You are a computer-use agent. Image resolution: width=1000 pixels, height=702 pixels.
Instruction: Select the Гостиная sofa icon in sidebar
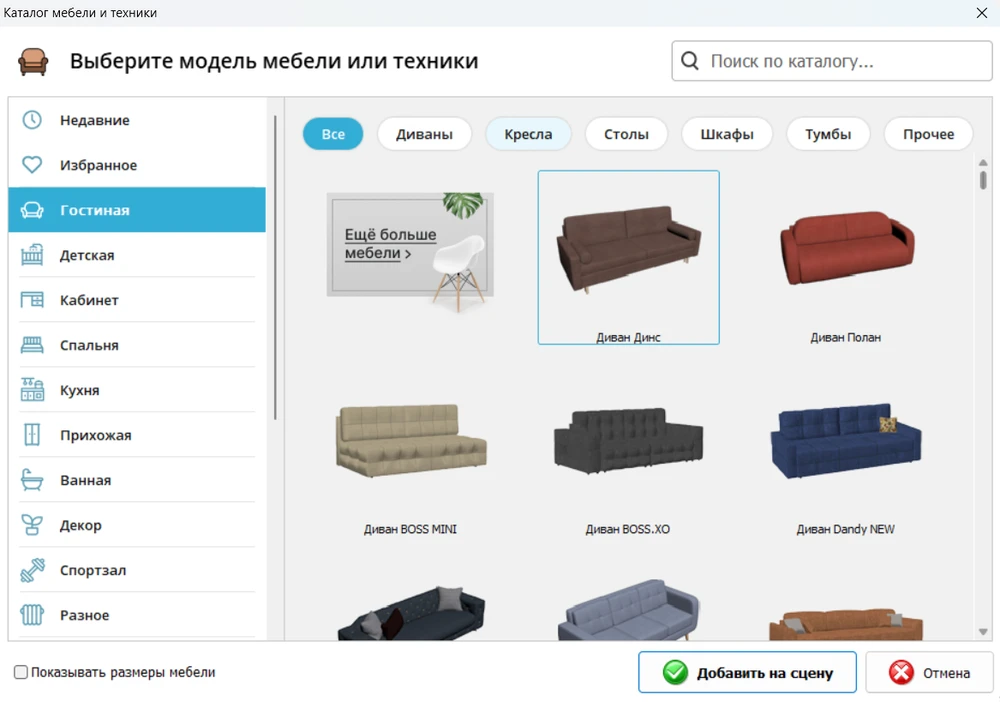tap(31, 209)
